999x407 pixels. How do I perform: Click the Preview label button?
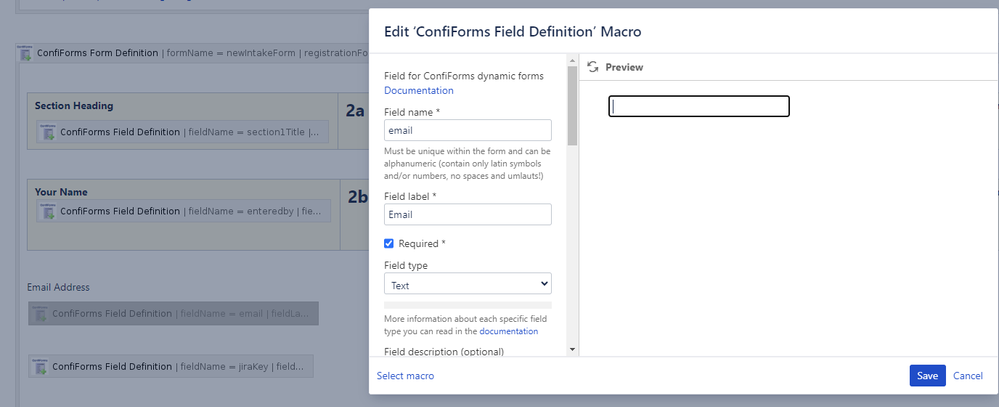click(624, 67)
